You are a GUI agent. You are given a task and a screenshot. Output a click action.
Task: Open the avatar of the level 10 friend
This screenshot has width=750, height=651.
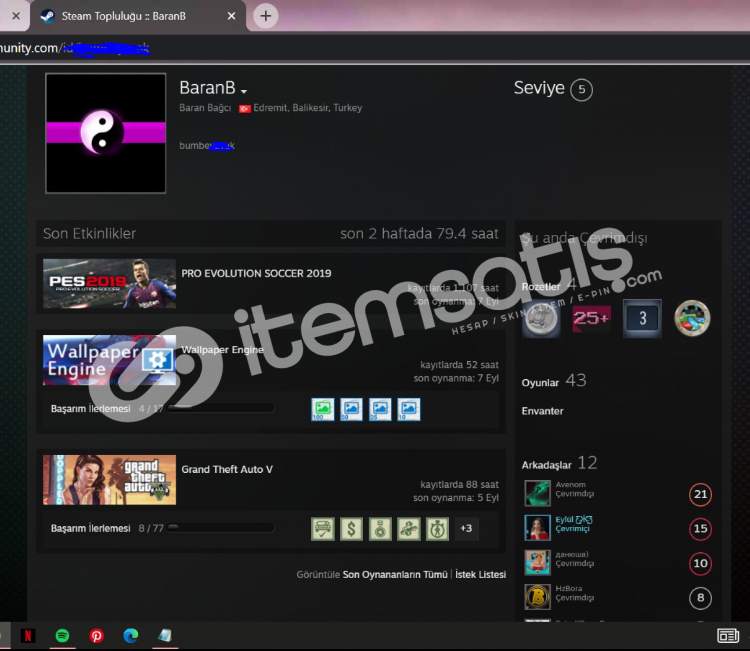click(x=538, y=563)
